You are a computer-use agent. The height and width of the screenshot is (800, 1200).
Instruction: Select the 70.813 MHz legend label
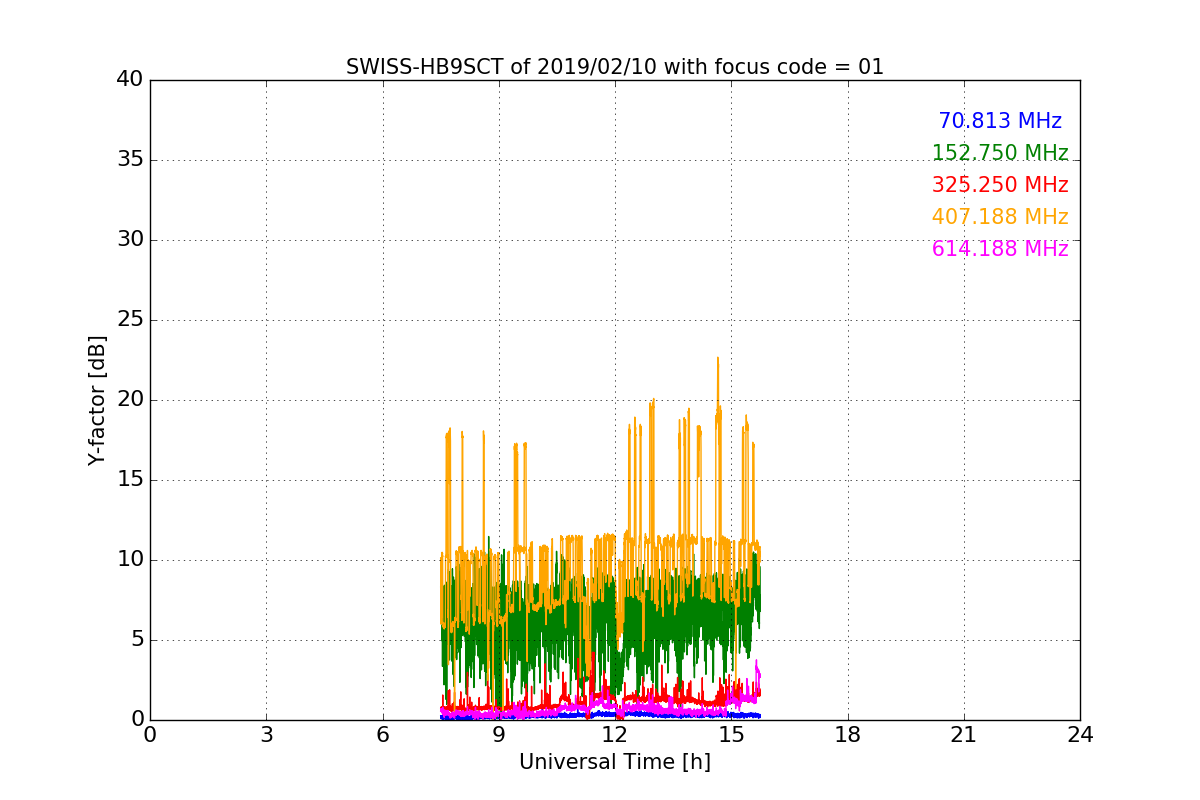1000,121
